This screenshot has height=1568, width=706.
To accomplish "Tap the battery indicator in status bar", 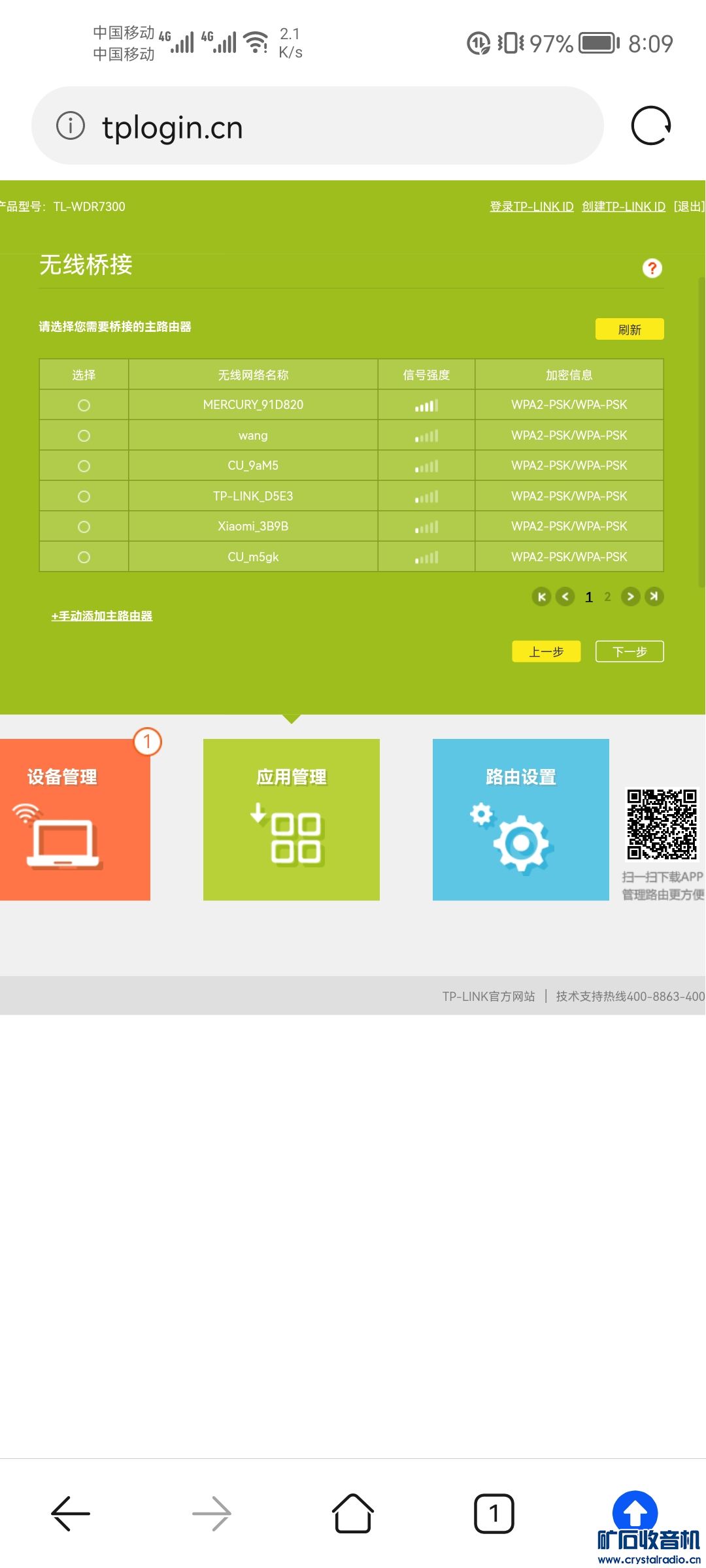I will [x=599, y=43].
